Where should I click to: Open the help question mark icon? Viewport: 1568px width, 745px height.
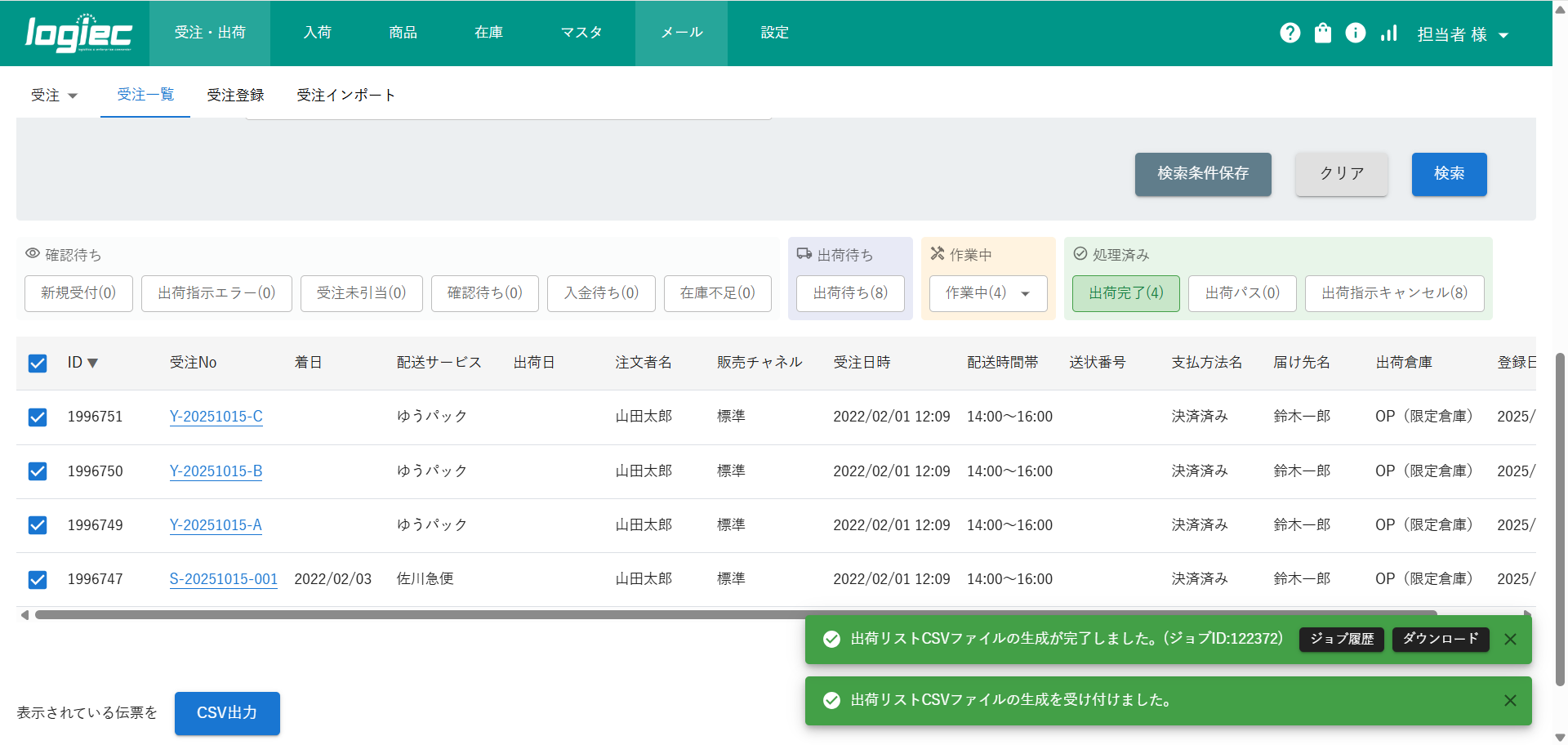[1290, 33]
